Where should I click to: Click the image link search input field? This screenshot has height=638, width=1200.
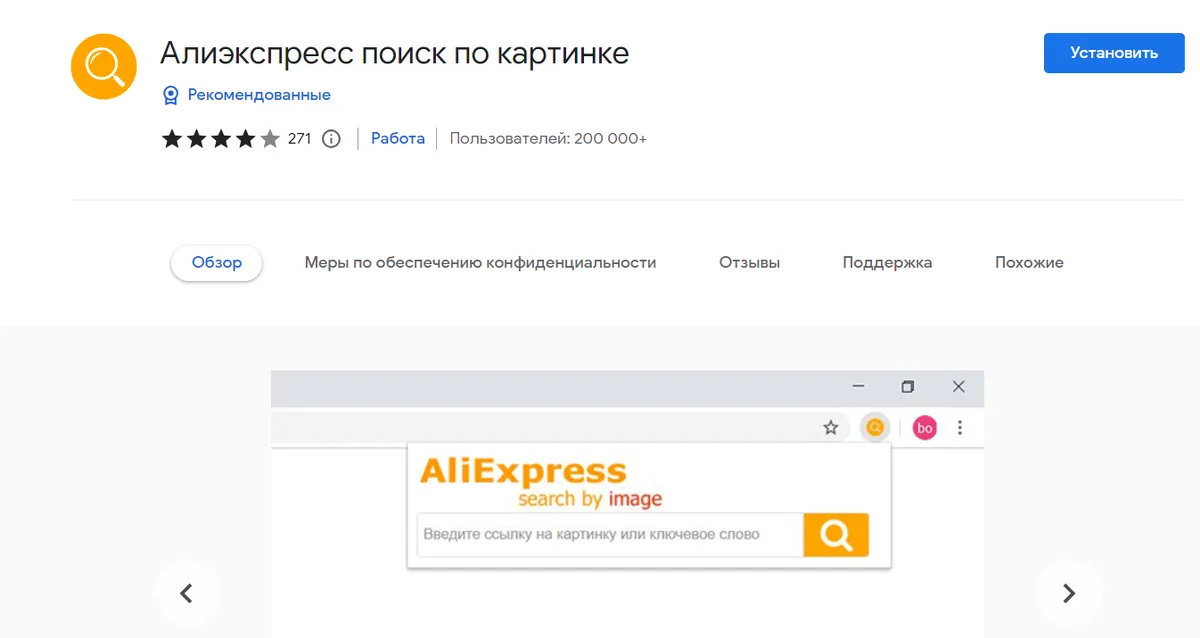(610, 535)
